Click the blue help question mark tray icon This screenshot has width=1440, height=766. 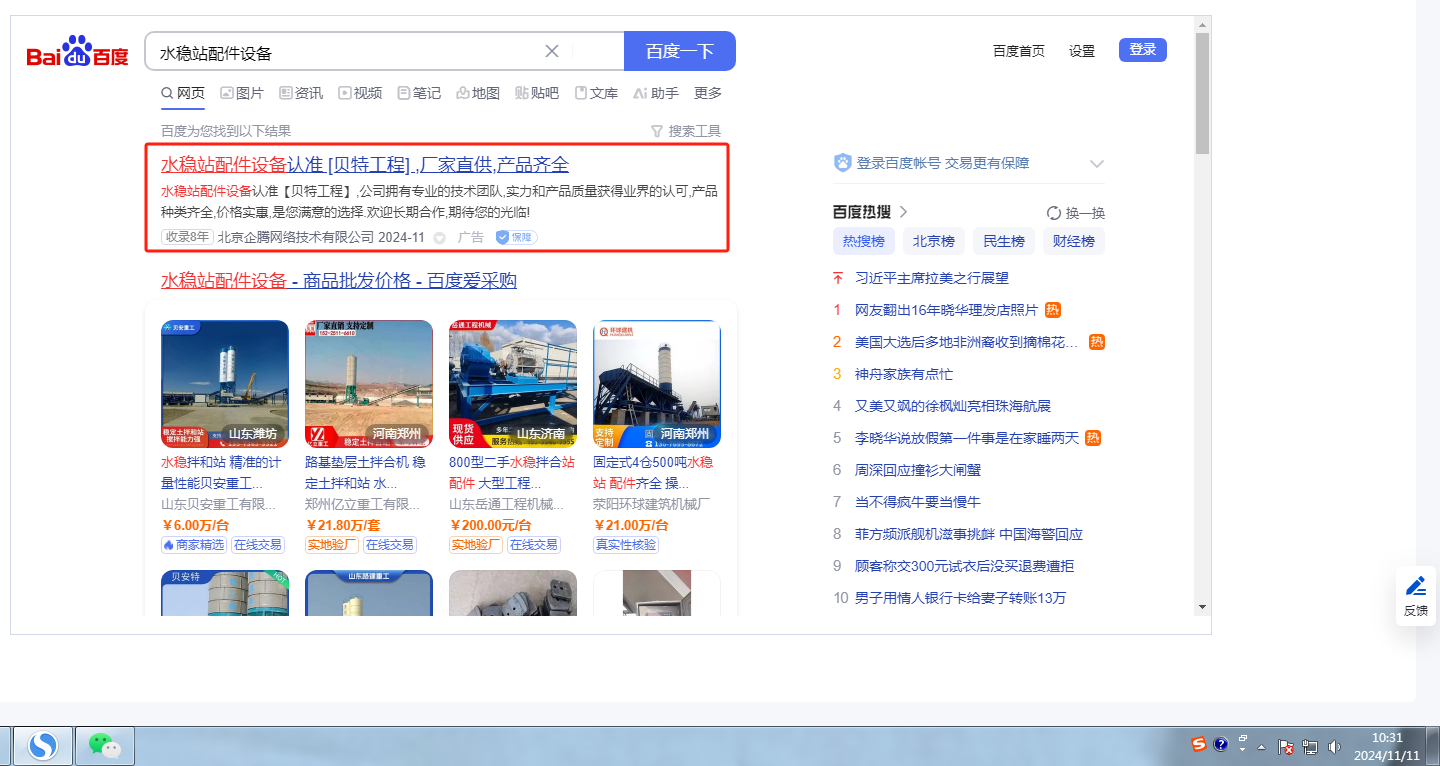click(x=1221, y=744)
